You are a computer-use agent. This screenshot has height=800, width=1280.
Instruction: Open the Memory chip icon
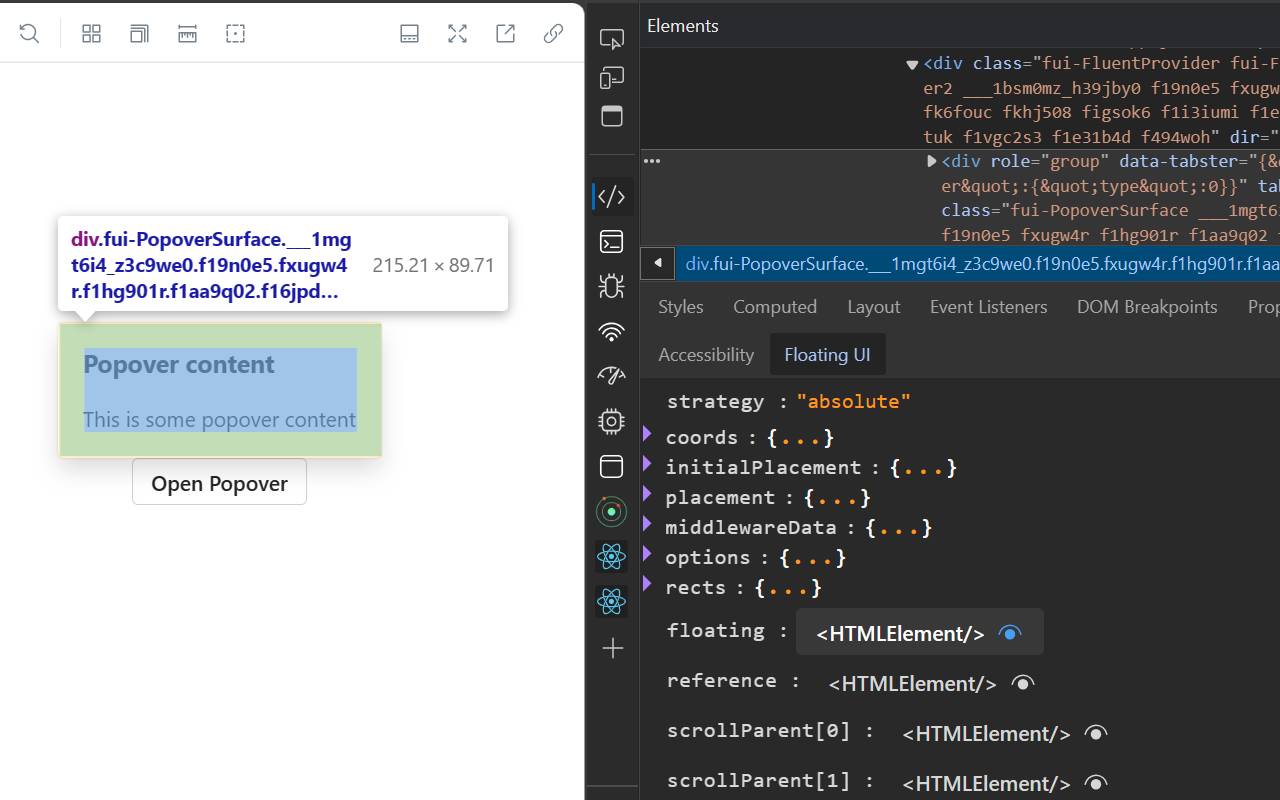pyautogui.click(x=611, y=421)
